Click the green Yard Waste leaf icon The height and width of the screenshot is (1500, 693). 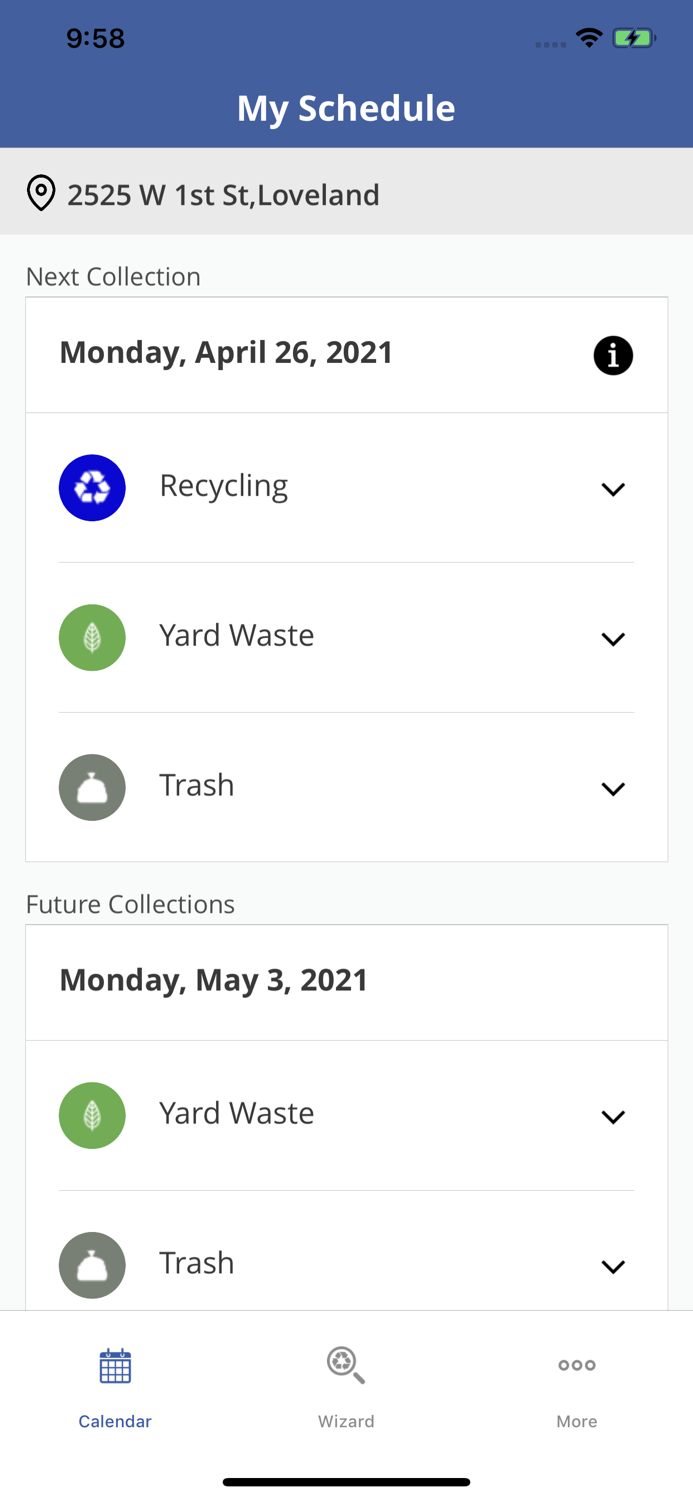tap(92, 637)
